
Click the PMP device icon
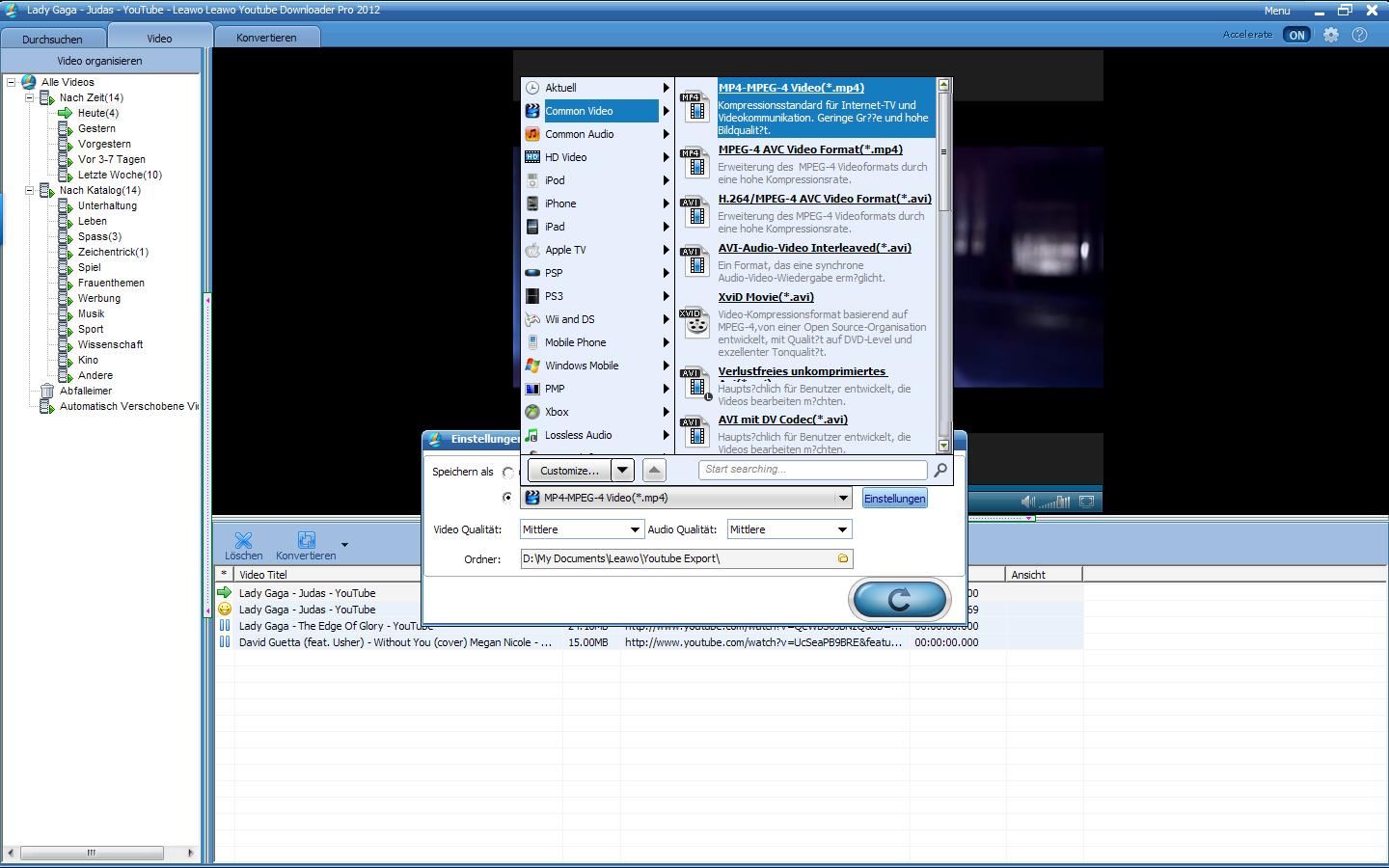pos(532,389)
